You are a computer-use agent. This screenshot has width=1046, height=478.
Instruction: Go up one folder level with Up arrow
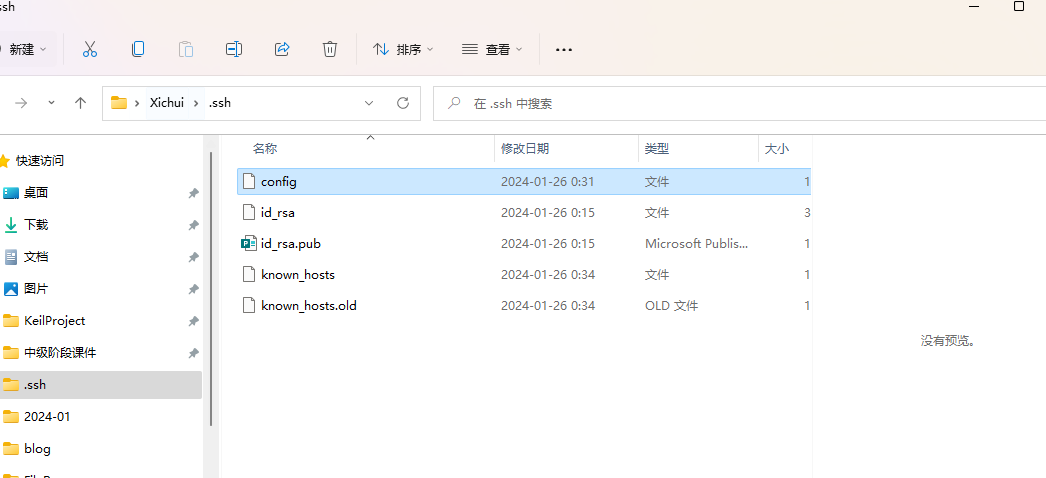point(81,103)
